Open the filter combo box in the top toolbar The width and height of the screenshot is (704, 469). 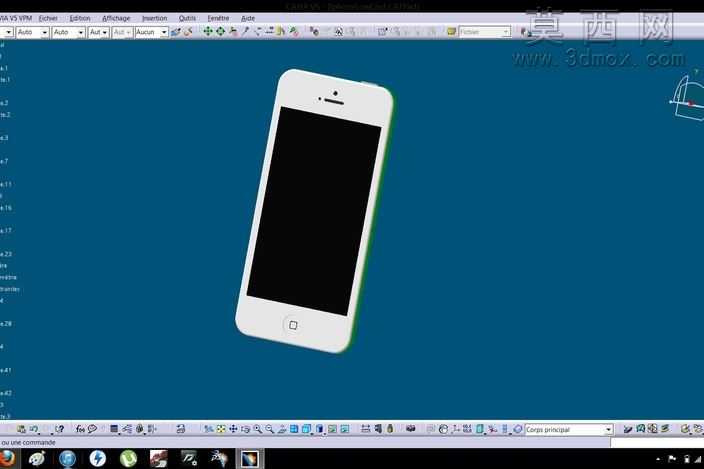(x=484, y=32)
